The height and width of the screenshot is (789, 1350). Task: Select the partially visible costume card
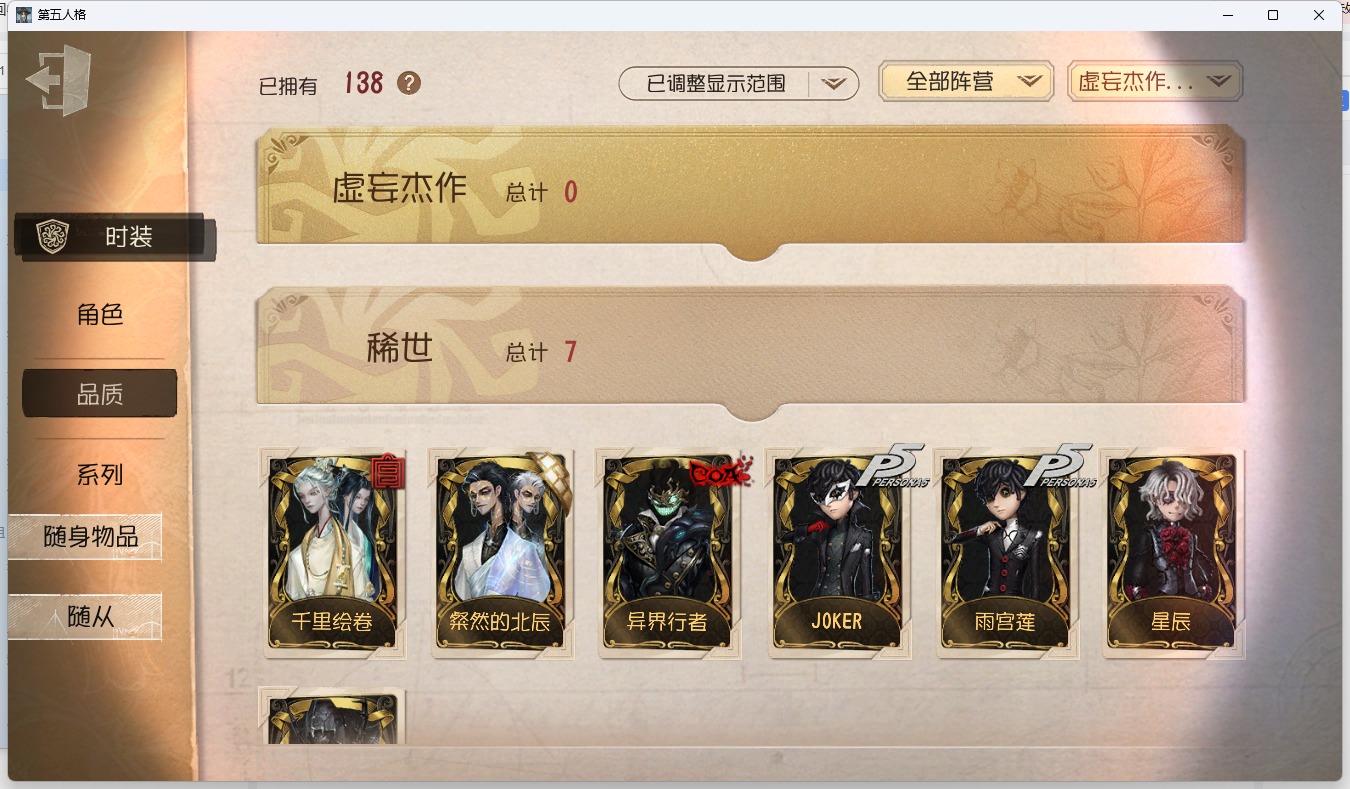(x=332, y=716)
